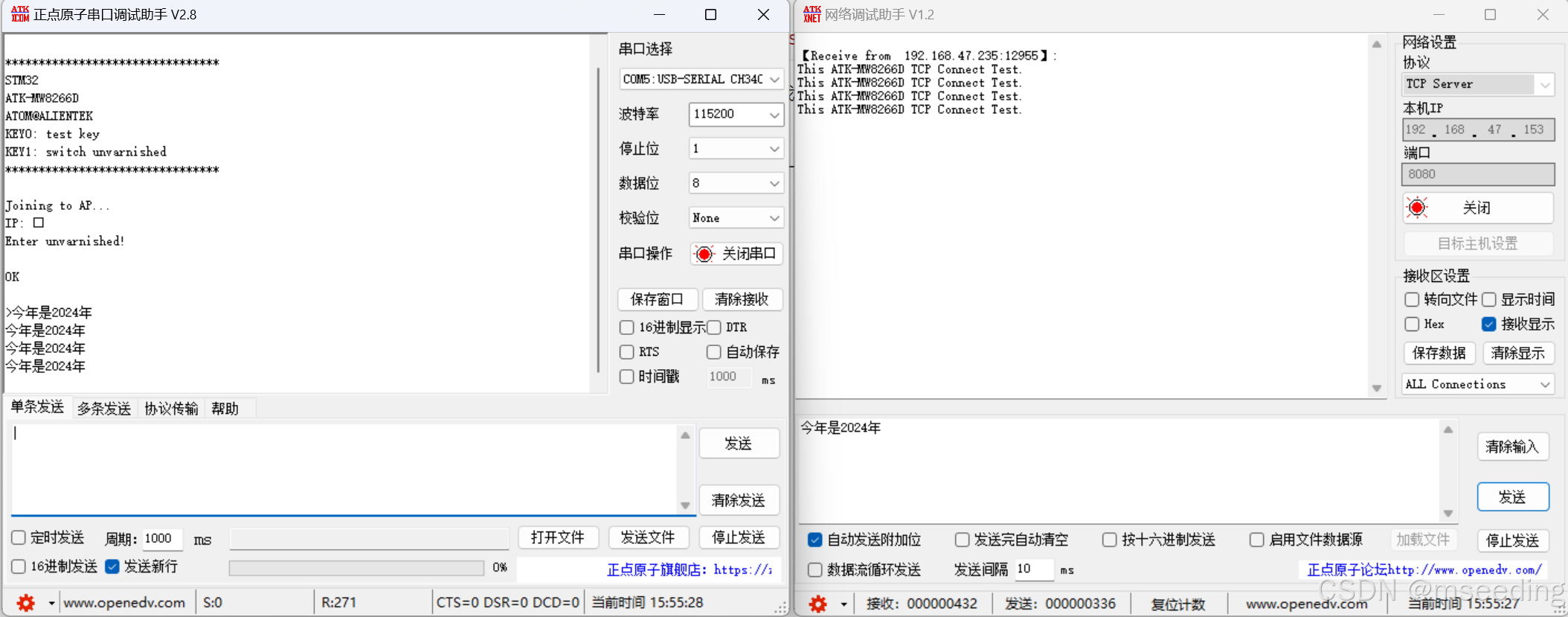The width and height of the screenshot is (1568, 617).
Task: Enable 定时发送 checkbox
Action: pyautogui.click(x=19, y=537)
